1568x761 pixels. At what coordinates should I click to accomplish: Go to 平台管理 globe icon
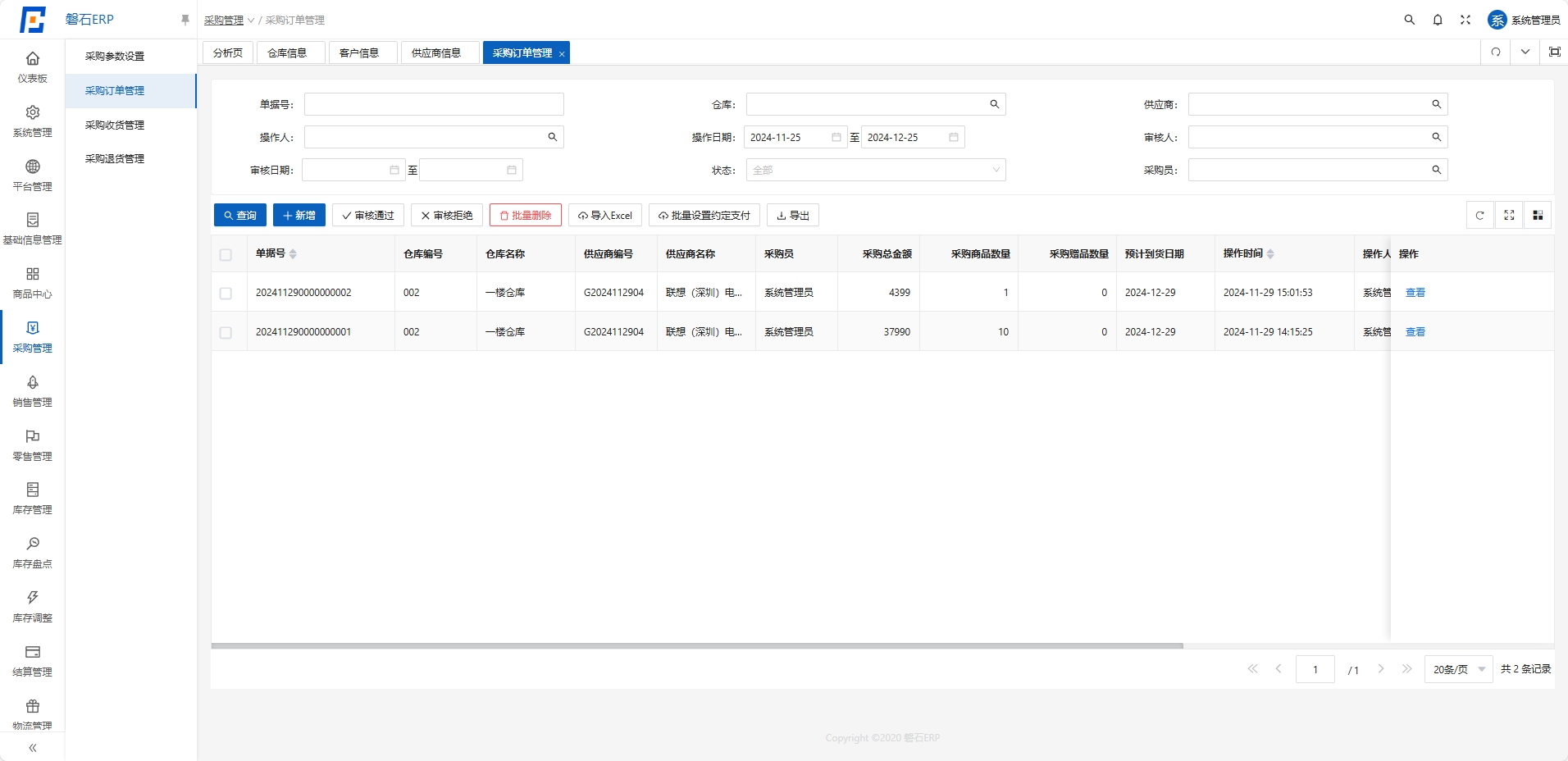[33, 166]
